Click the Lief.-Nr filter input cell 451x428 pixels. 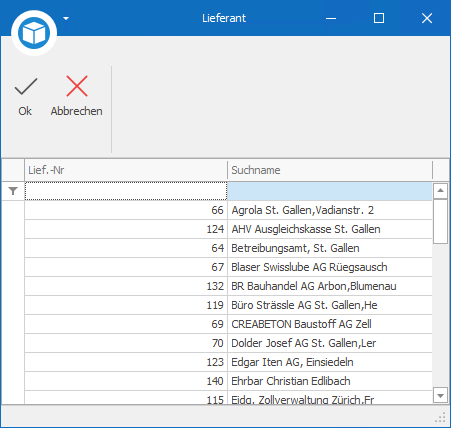[126, 191]
